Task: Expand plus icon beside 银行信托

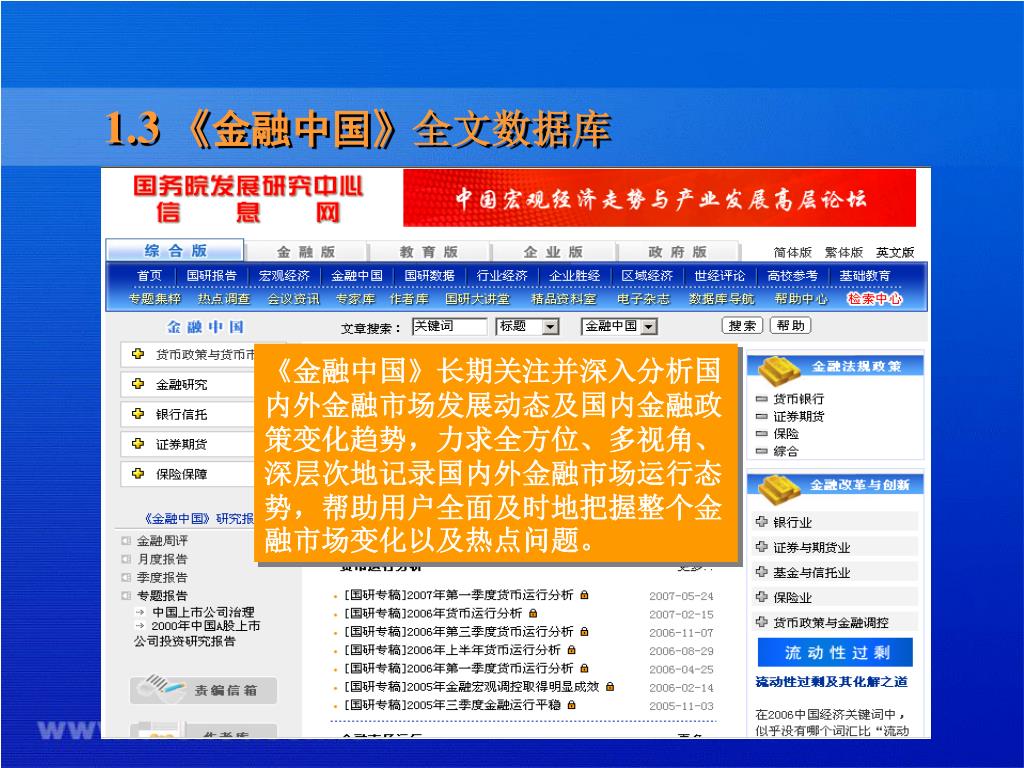Action: pyautogui.click(x=138, y=414)
